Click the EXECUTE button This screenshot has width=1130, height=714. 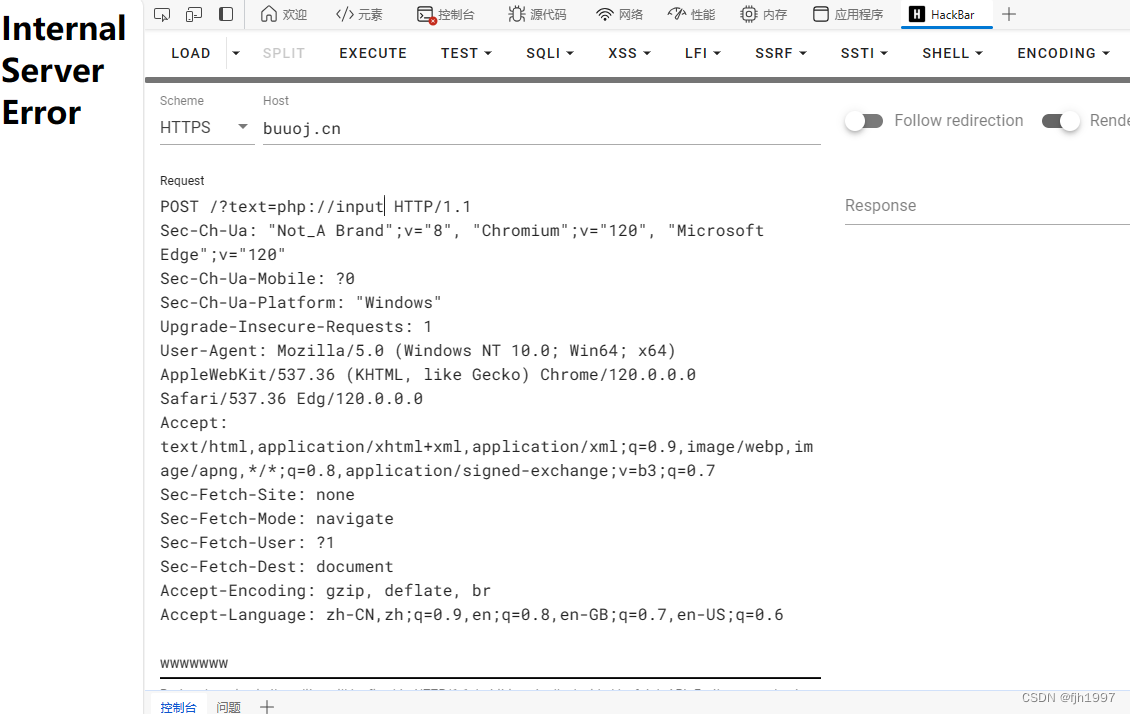[x=373, y=53]
